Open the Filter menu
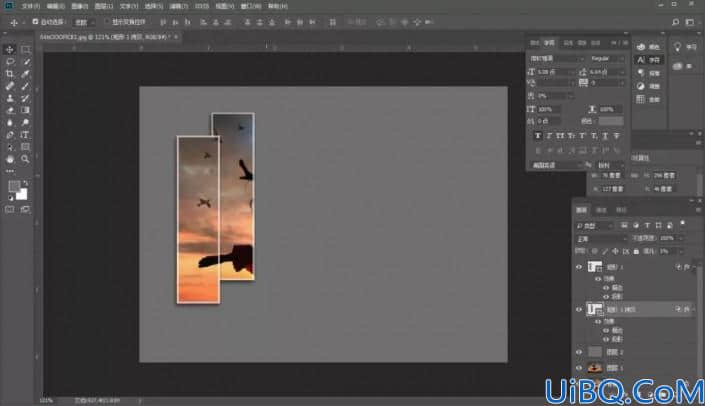 178,6
